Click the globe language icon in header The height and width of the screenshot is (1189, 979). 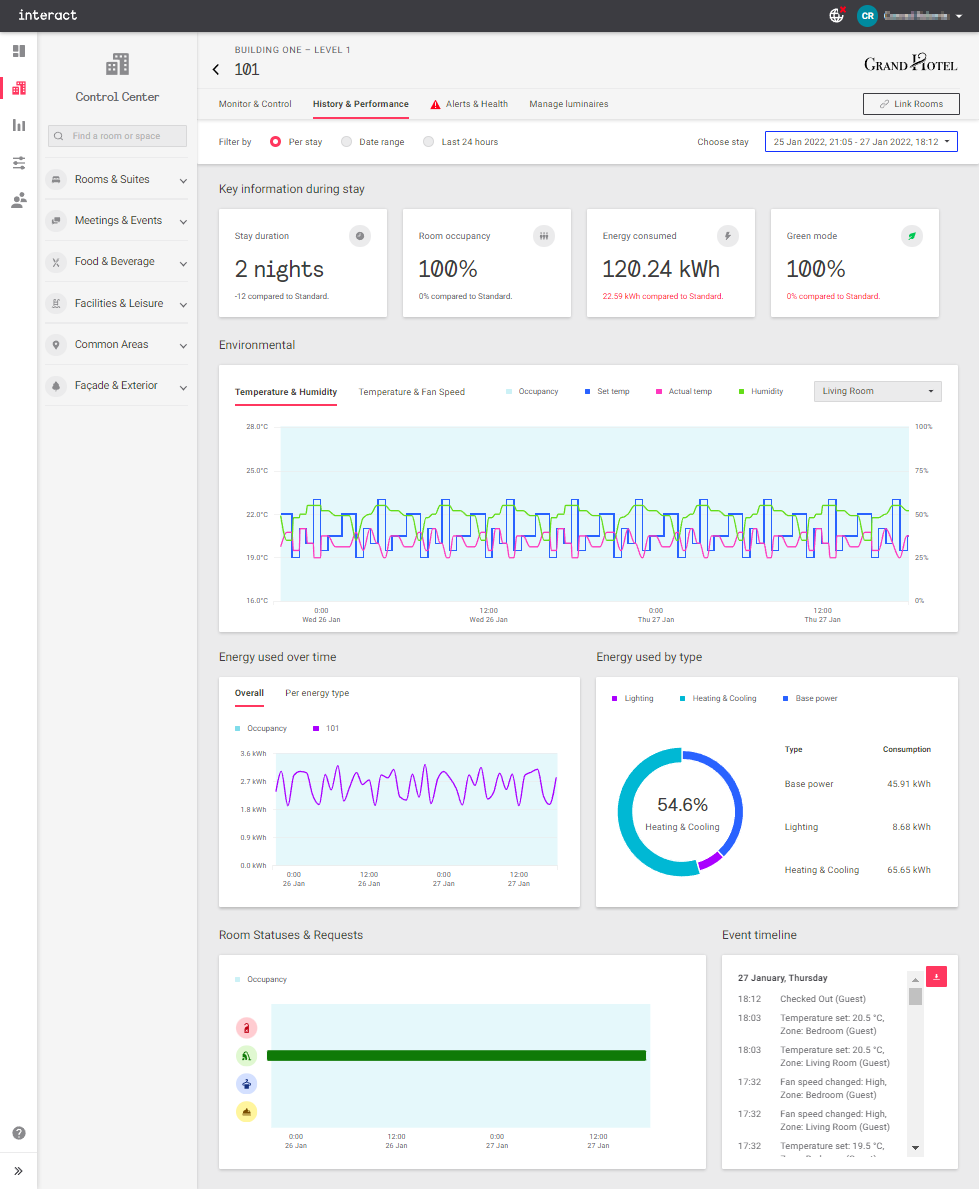pyautogui.click(x=837, y=15)
